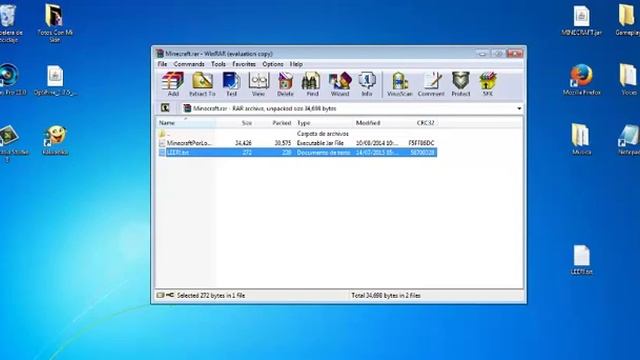The width and height of the screenshot is (640, 360).
Task: Select the parent folder '..' row
Action: (x=297, y=134)
